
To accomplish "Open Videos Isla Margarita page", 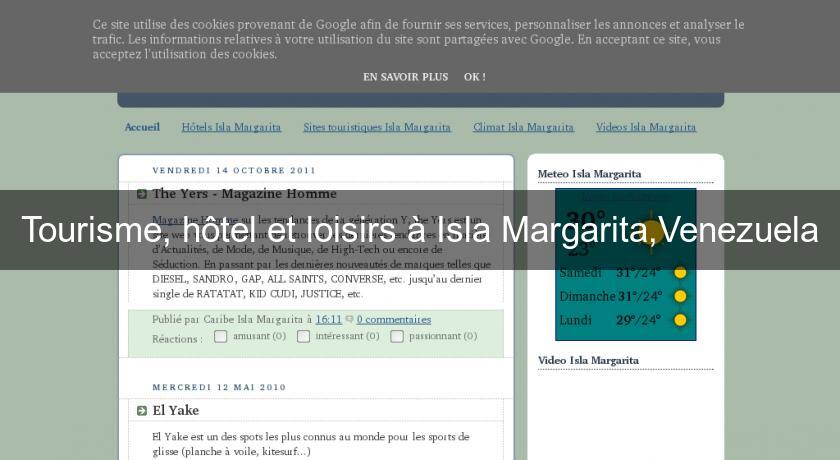I will 646,127.
